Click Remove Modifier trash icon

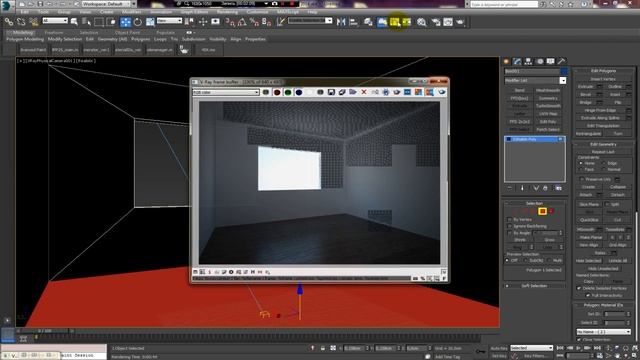(x=545, y=188)
